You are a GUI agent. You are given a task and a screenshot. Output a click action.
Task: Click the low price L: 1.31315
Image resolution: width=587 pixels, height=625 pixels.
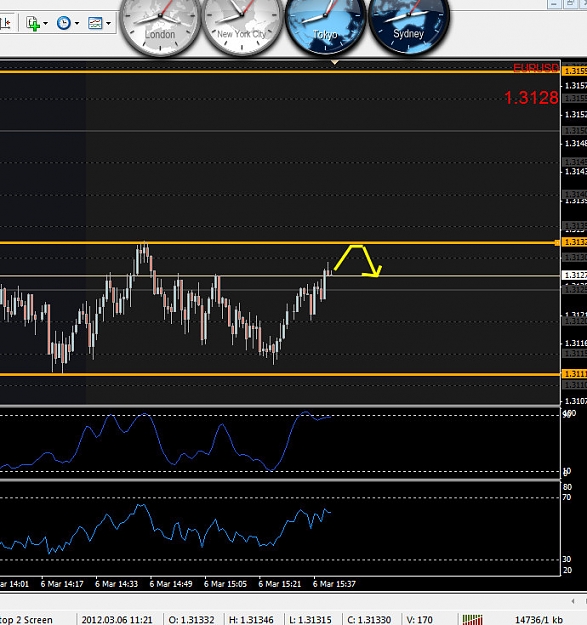tap(310, 620)
